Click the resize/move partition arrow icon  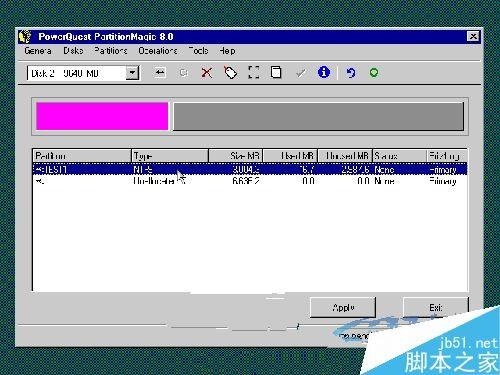click(x=160, y=72)
